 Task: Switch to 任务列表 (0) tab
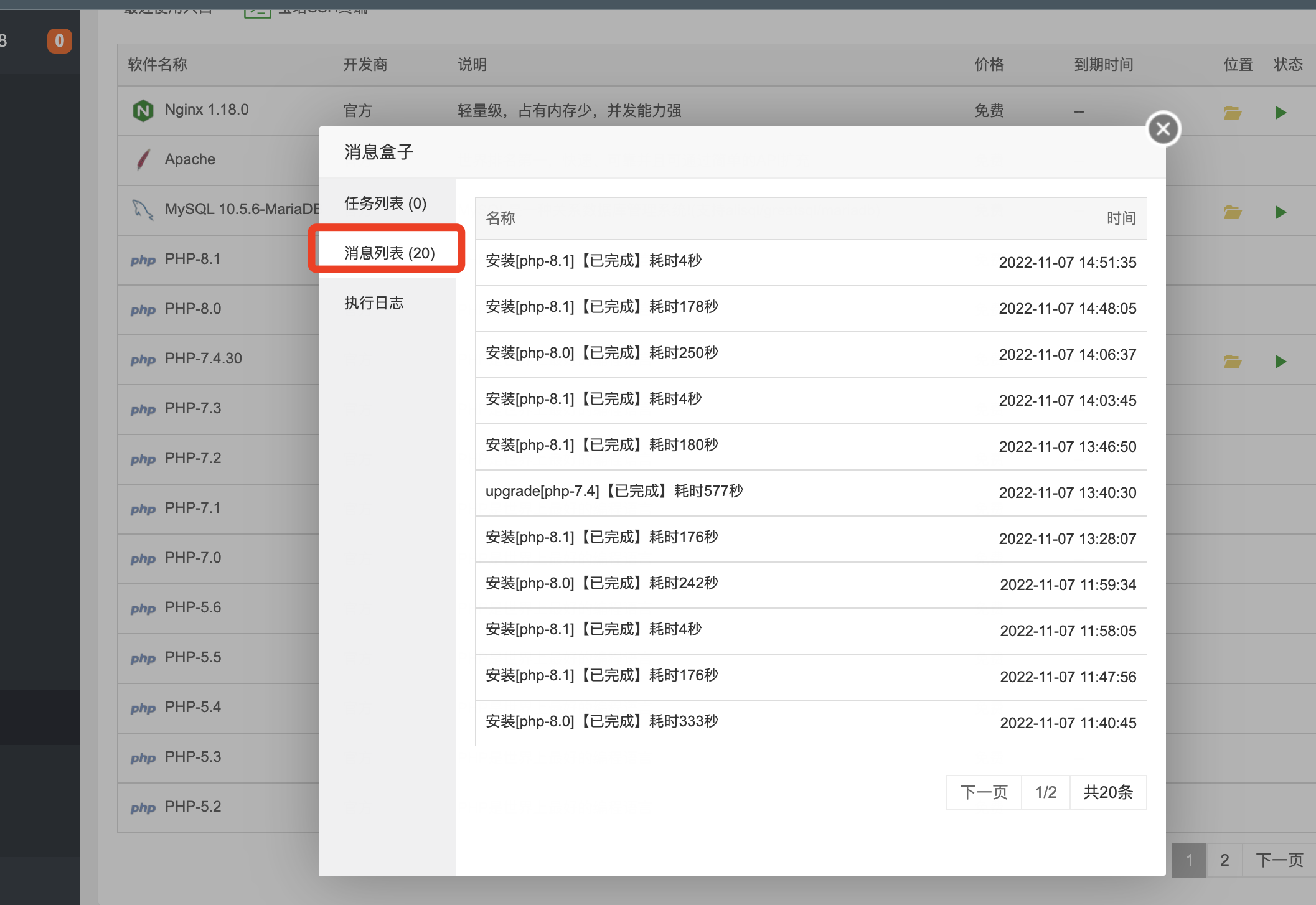pyautogui.click(x=387, y=203)
